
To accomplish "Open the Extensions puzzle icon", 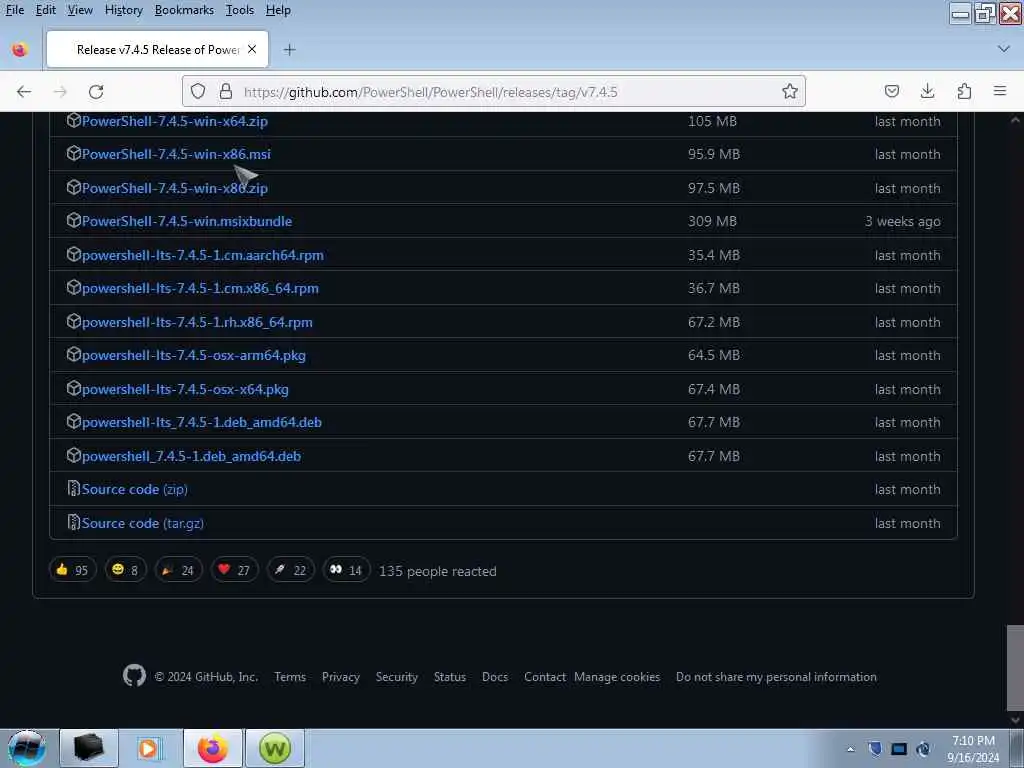I will pyautogui.click(x=964, y=91).
